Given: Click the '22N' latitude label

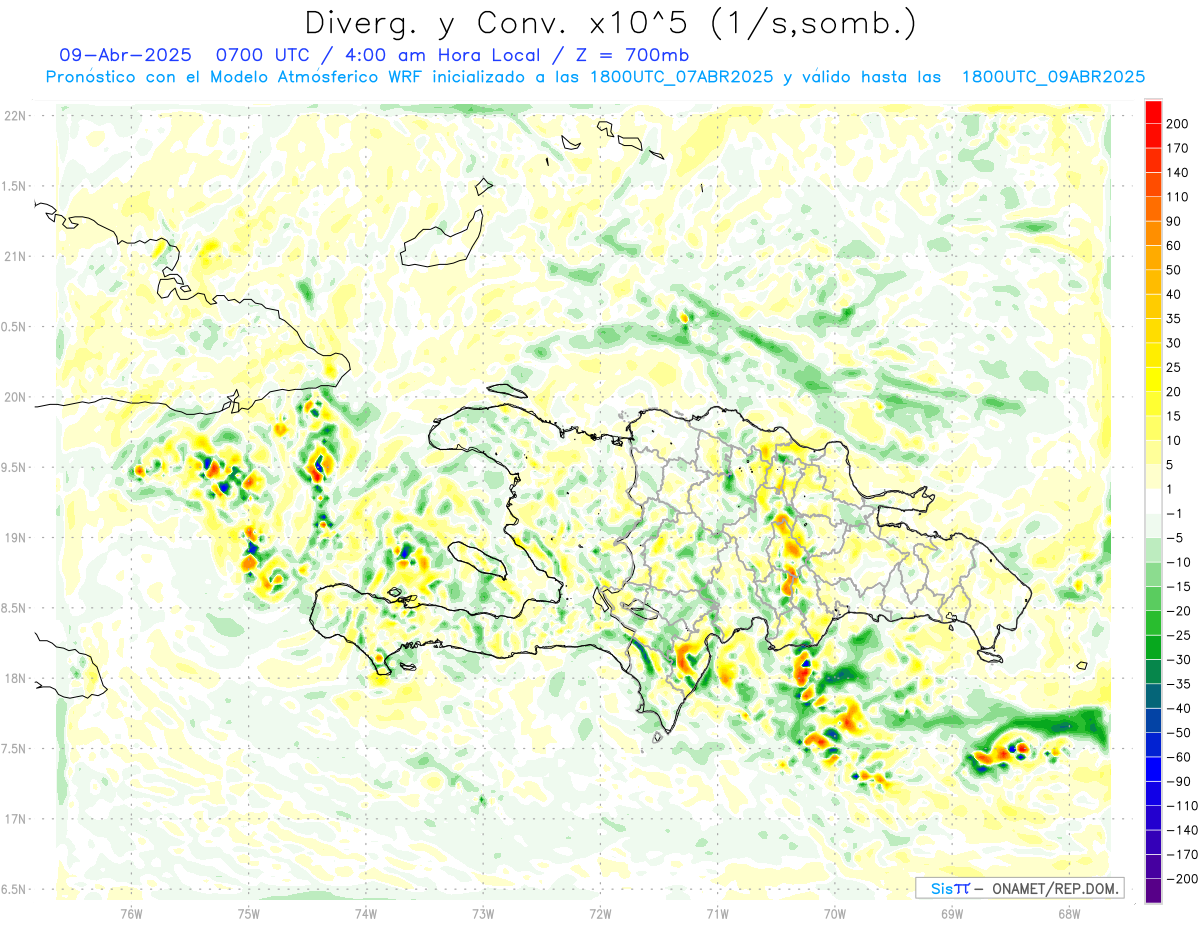Looking at the screenshot, I should 16,116.
